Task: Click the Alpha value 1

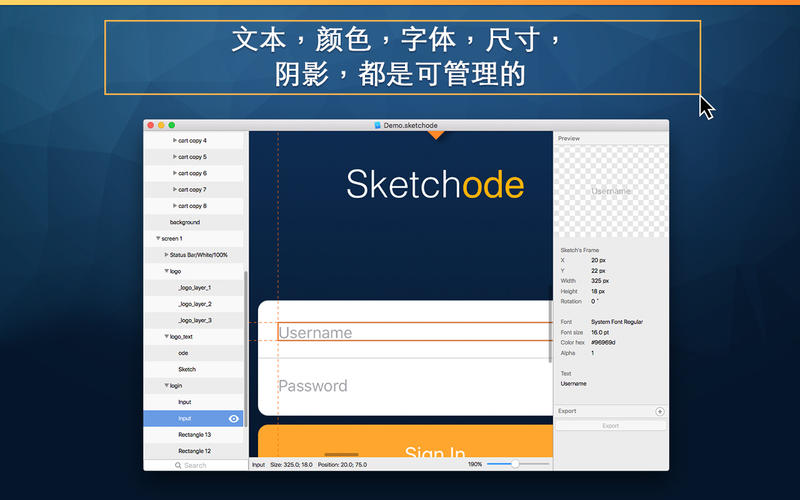Action: click(x=592, y=353)
